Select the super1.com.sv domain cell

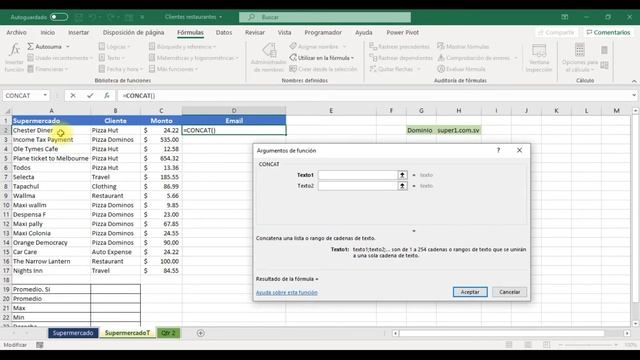pos(458,130)
